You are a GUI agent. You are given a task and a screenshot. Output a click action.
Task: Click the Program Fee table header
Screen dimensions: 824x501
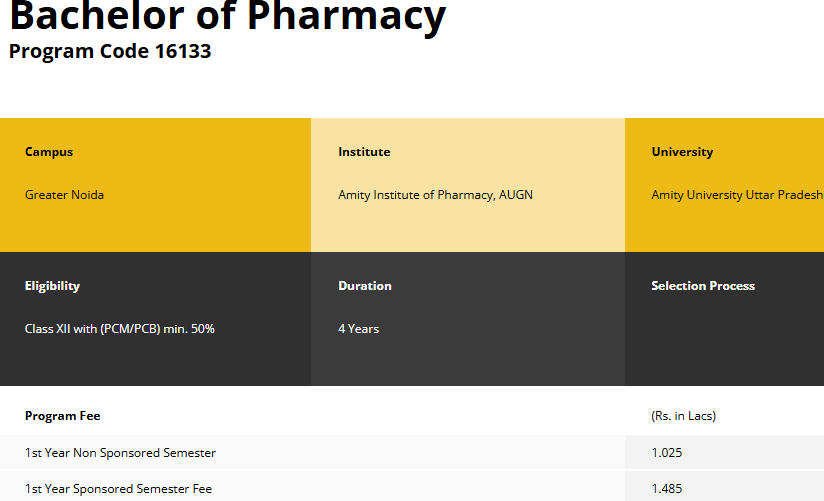[63, 416]
